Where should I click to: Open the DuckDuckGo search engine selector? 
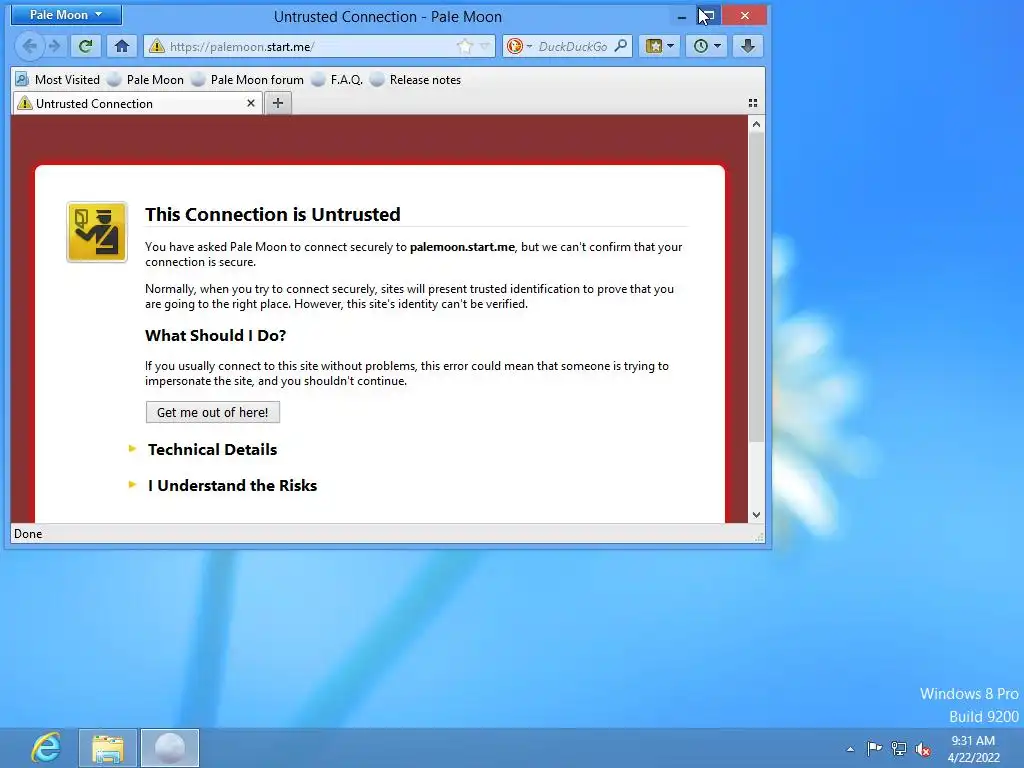(x=519, y=46)
